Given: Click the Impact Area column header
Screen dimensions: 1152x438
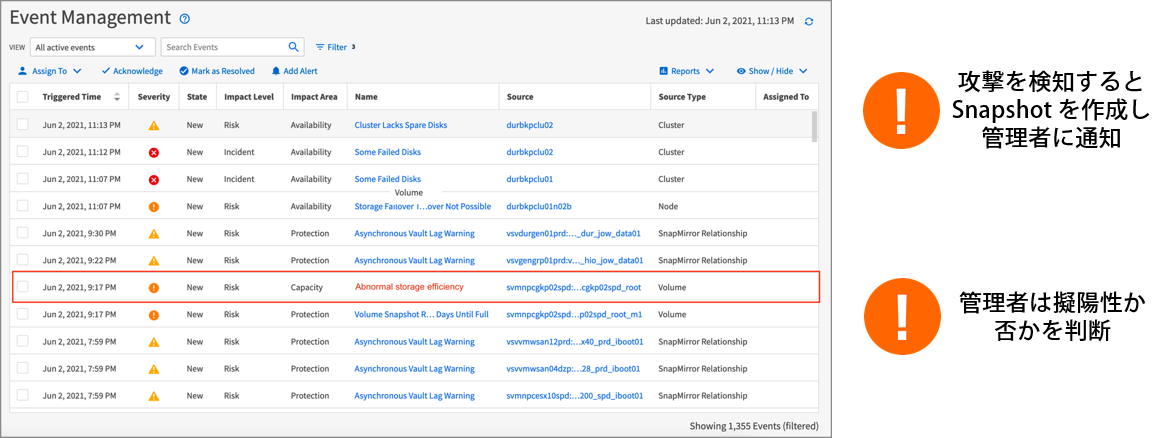Looking at the screenshot, I should coord(314,97).
